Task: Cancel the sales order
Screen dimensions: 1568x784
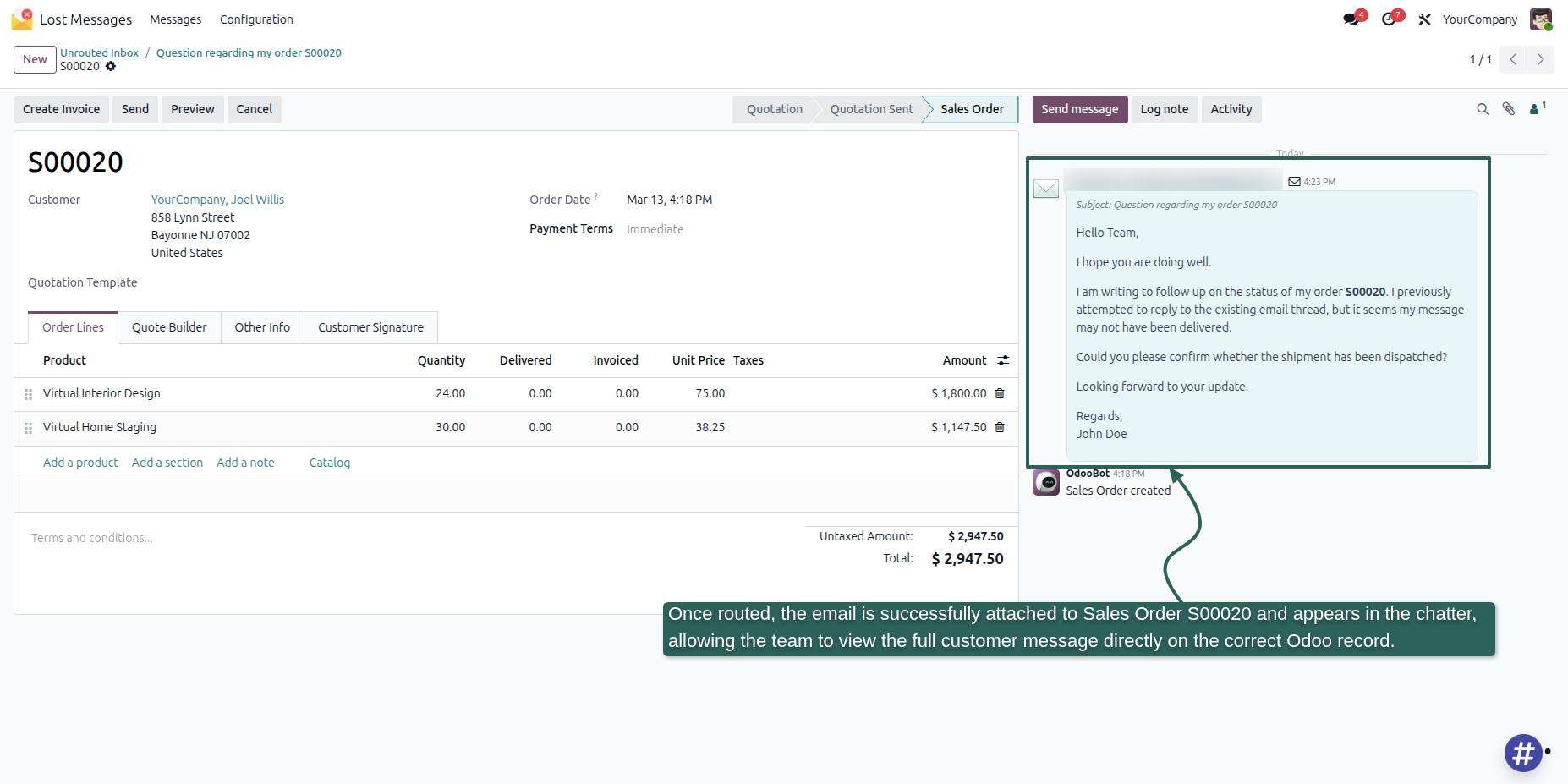Action: pos(255,109)
